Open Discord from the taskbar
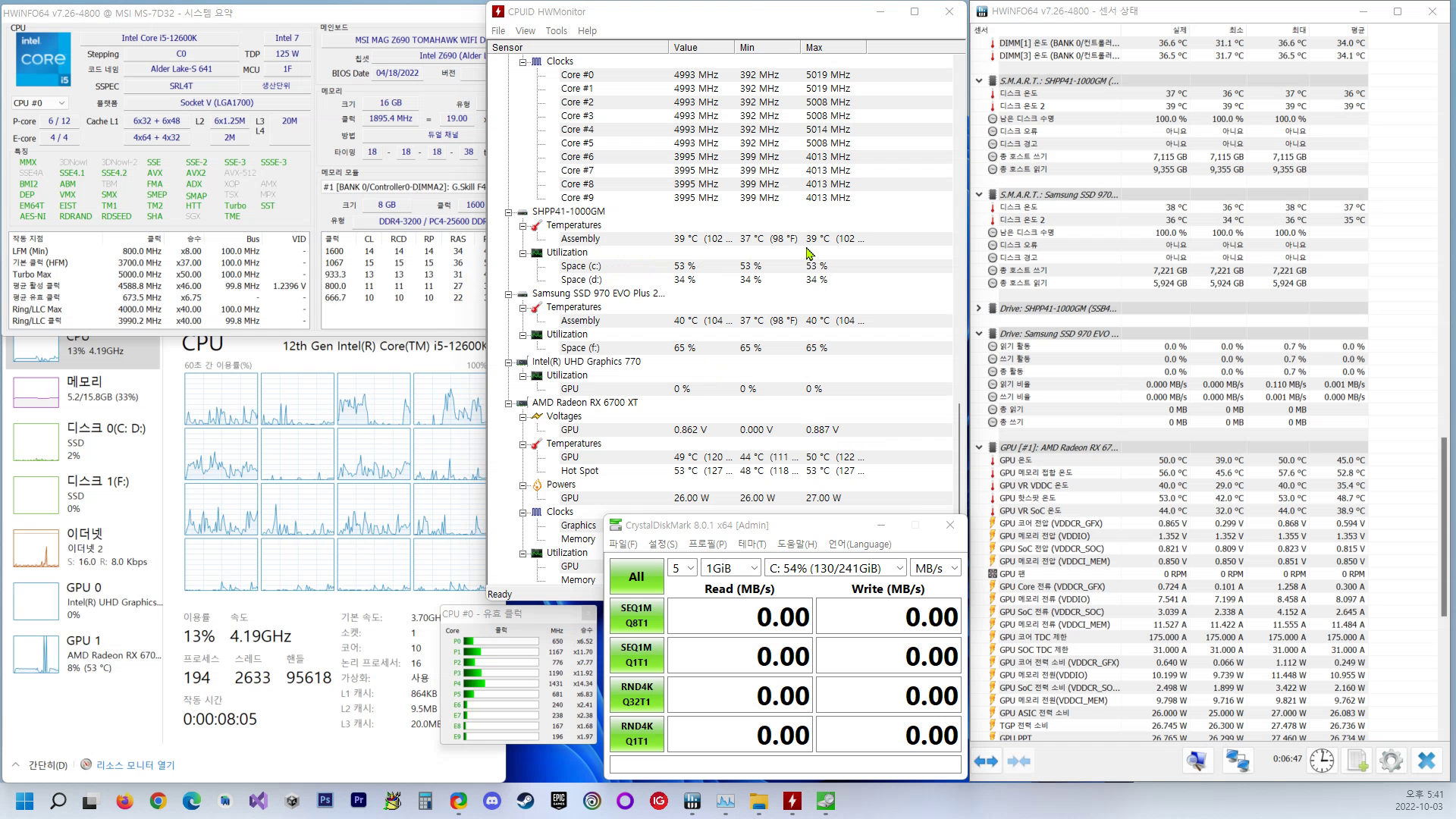Screen dimensions: 1456x819 tap(491, 801)
